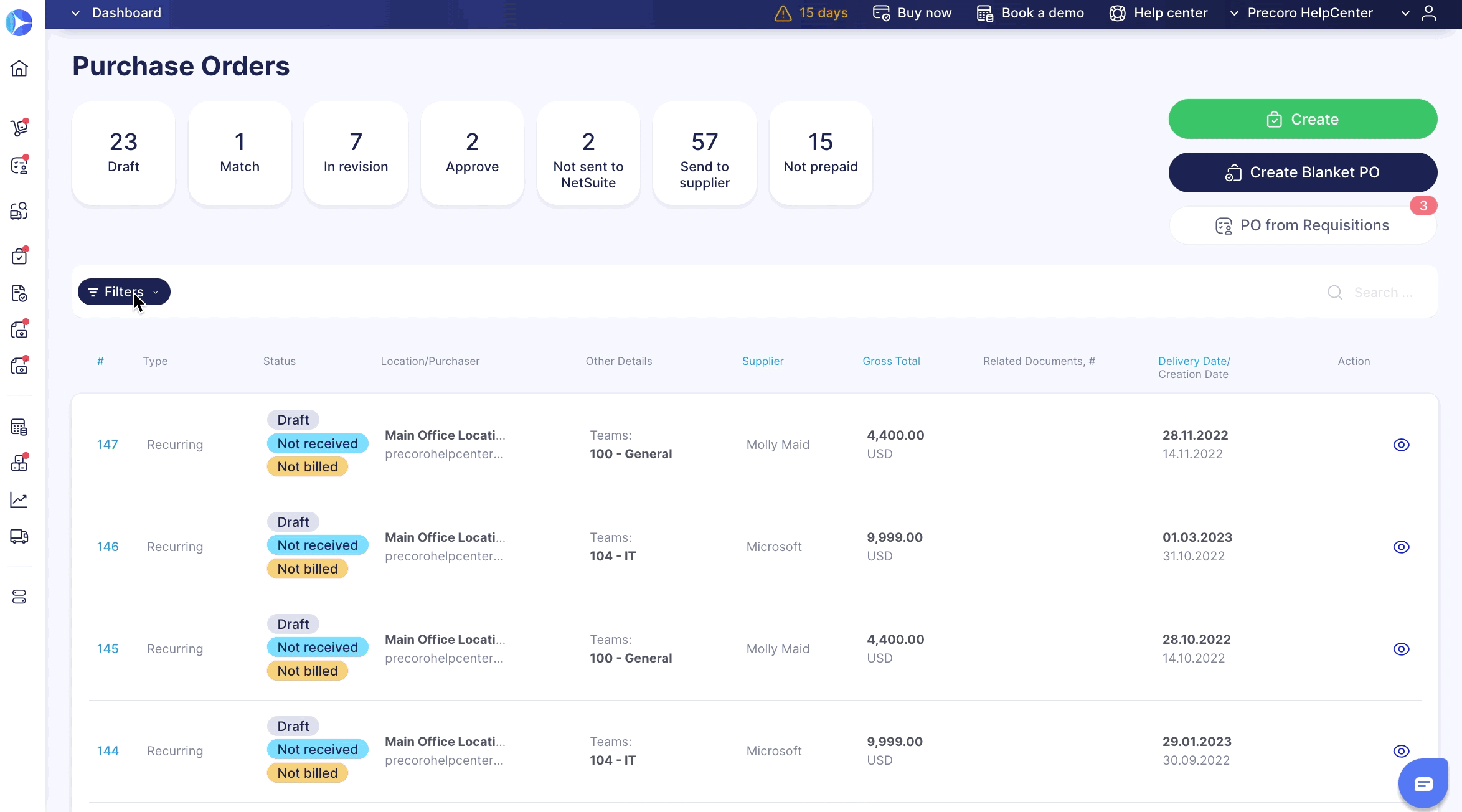Image resolution: width=1462 pixels, height=812 pixels.
Task: Filter by Not sent to NetSuite card
Action: (588, 153)
